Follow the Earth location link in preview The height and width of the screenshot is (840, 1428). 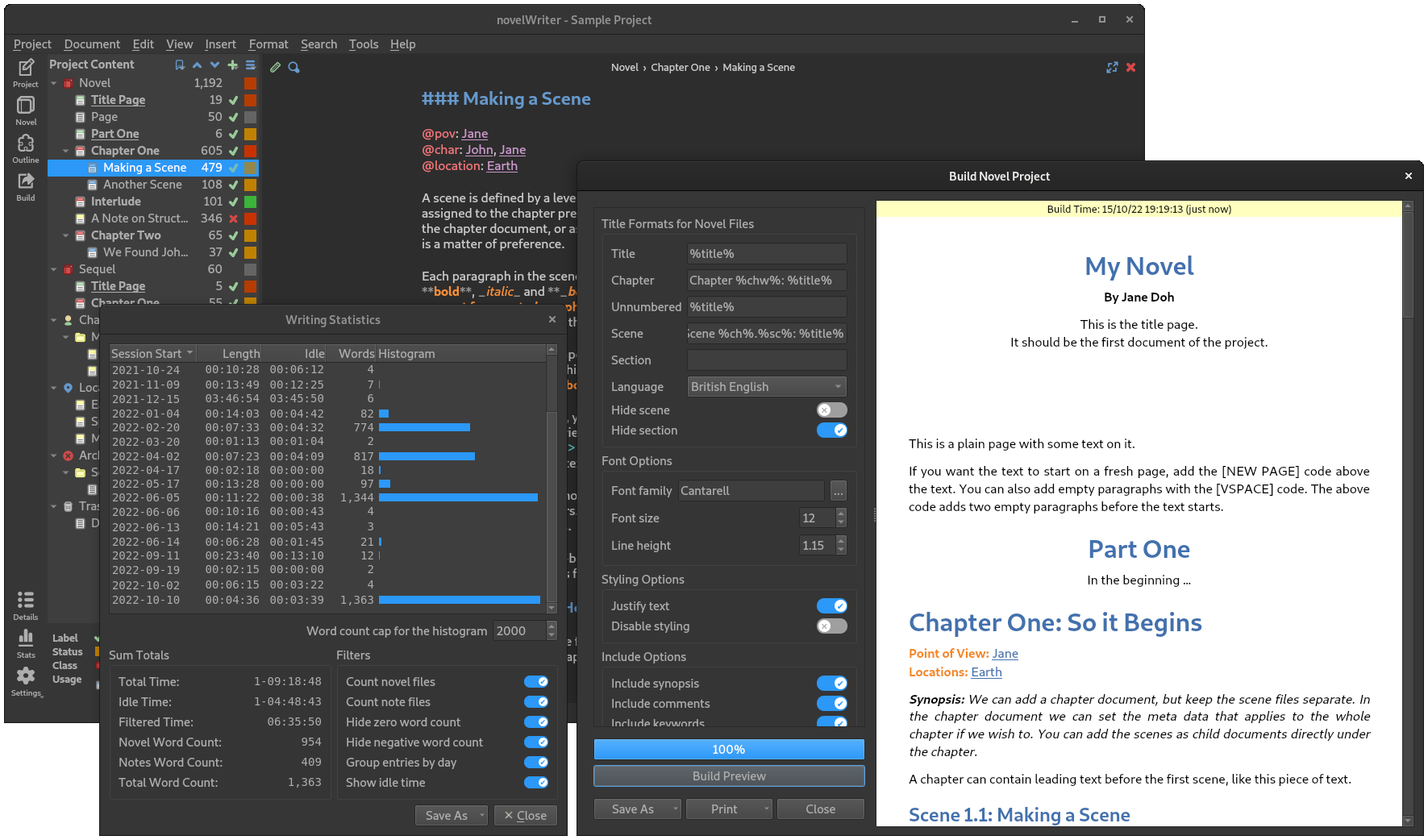point(986,672)
